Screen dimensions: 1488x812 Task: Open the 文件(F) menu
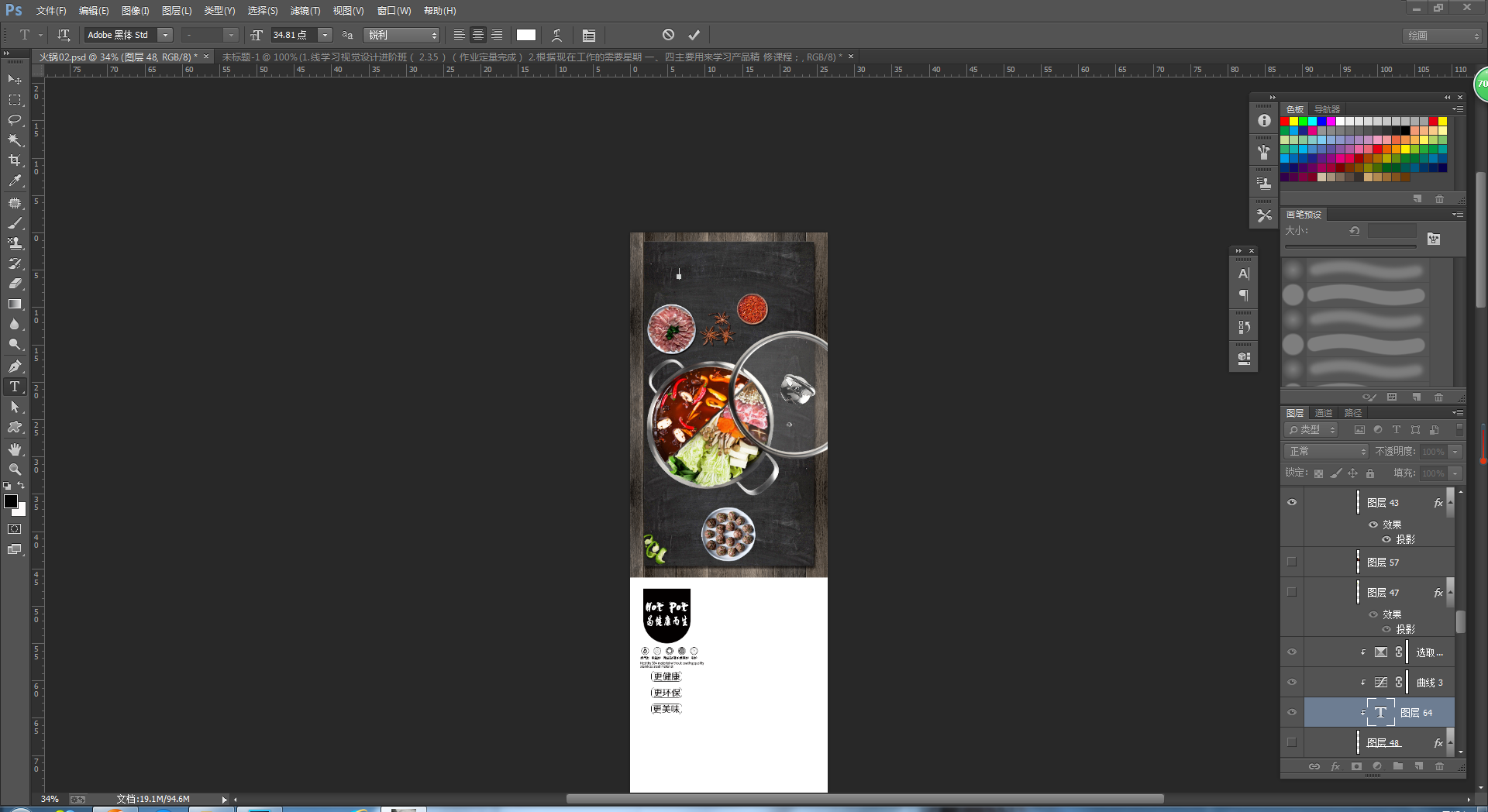(x=51, y=11)
